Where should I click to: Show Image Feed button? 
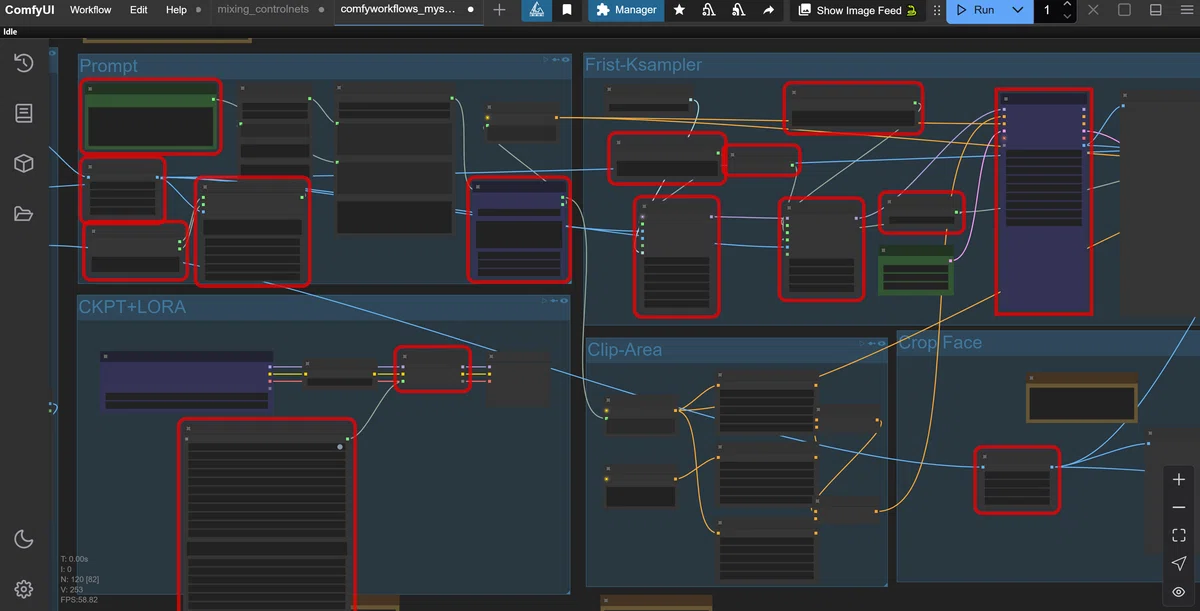(857, 10)
